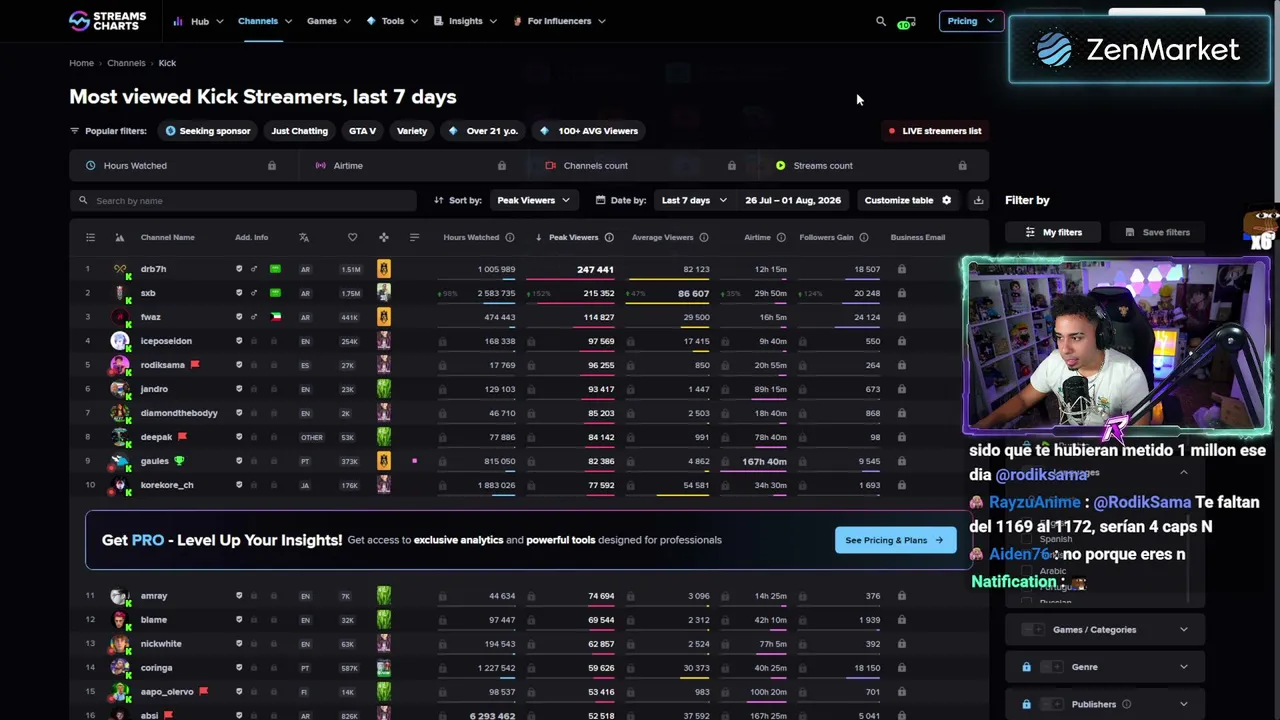
Task: Click the info icon beside Followers Gain column
Action: (x=864, y=238)
